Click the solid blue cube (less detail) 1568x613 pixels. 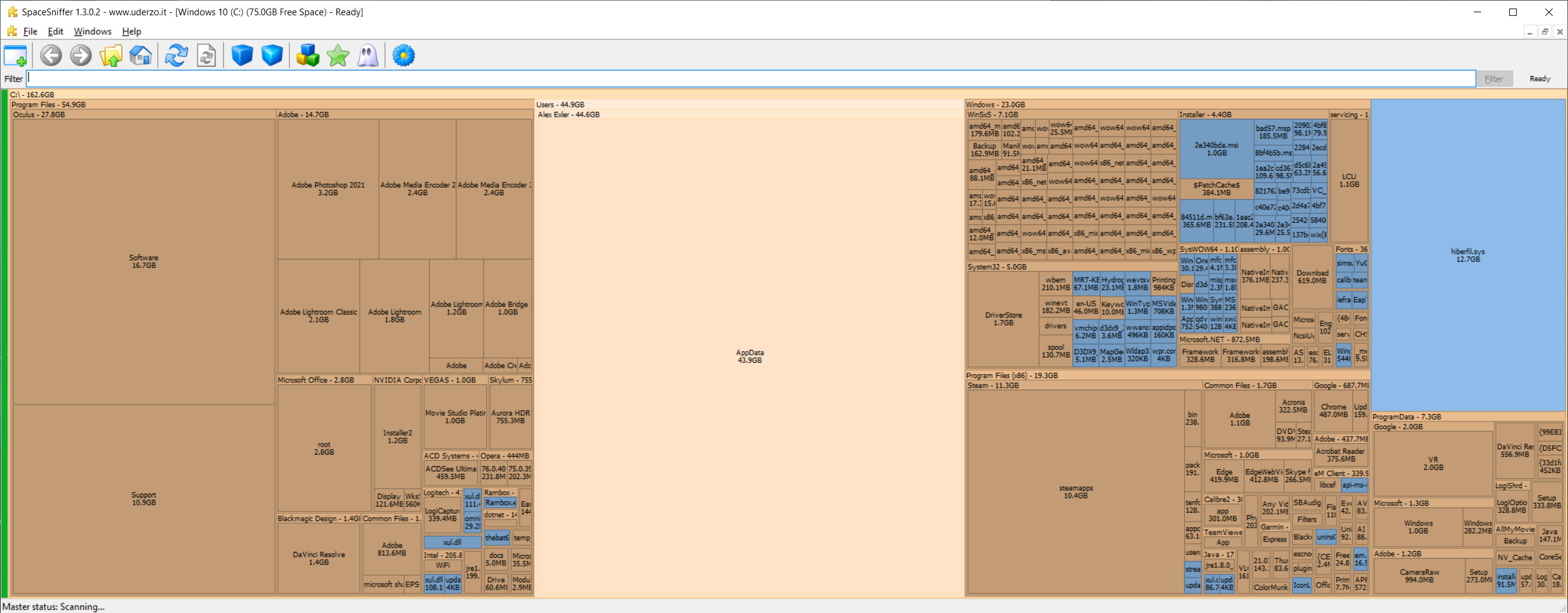point(242,56)
